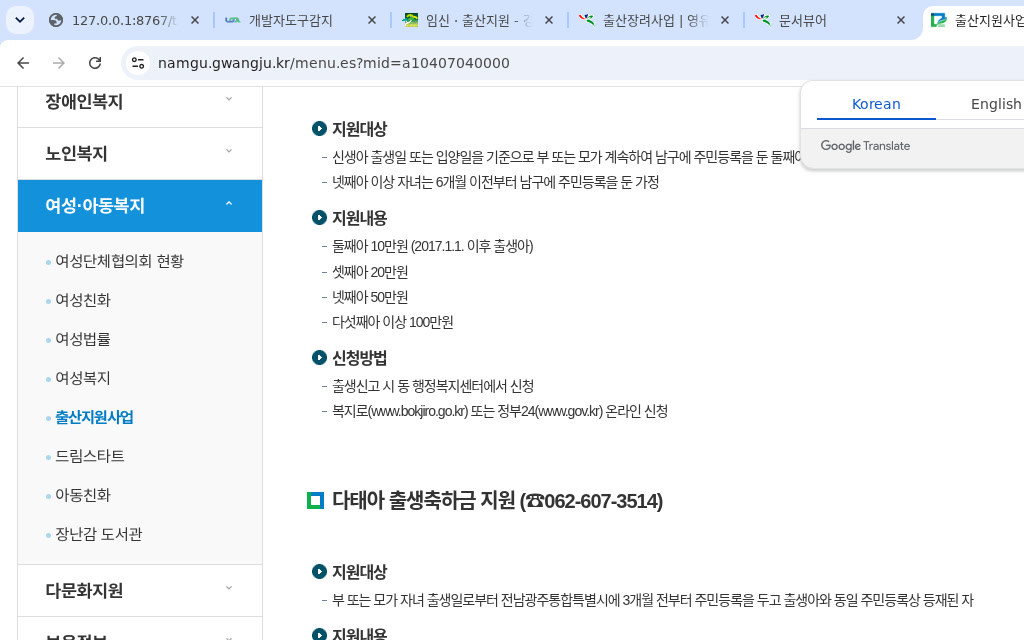Go forward to the next page

coord(59,63)
